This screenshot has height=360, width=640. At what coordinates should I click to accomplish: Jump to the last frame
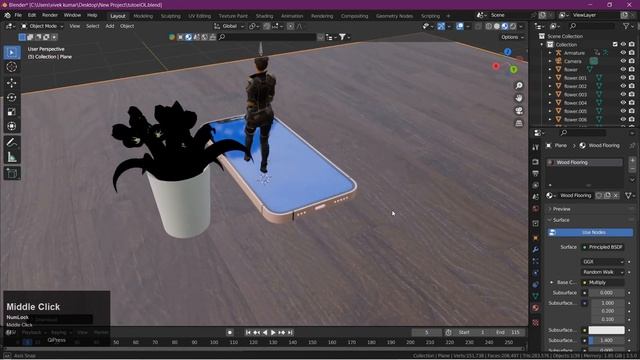290,333
